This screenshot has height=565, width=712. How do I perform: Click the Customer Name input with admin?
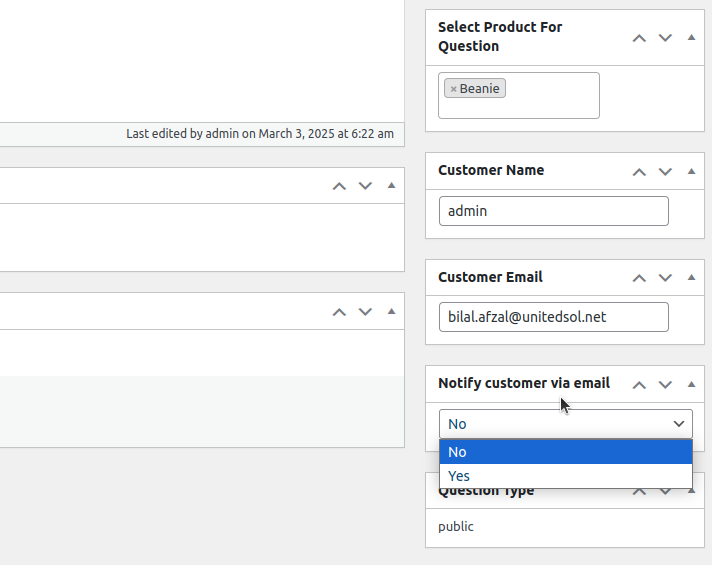tap(553, 211)
